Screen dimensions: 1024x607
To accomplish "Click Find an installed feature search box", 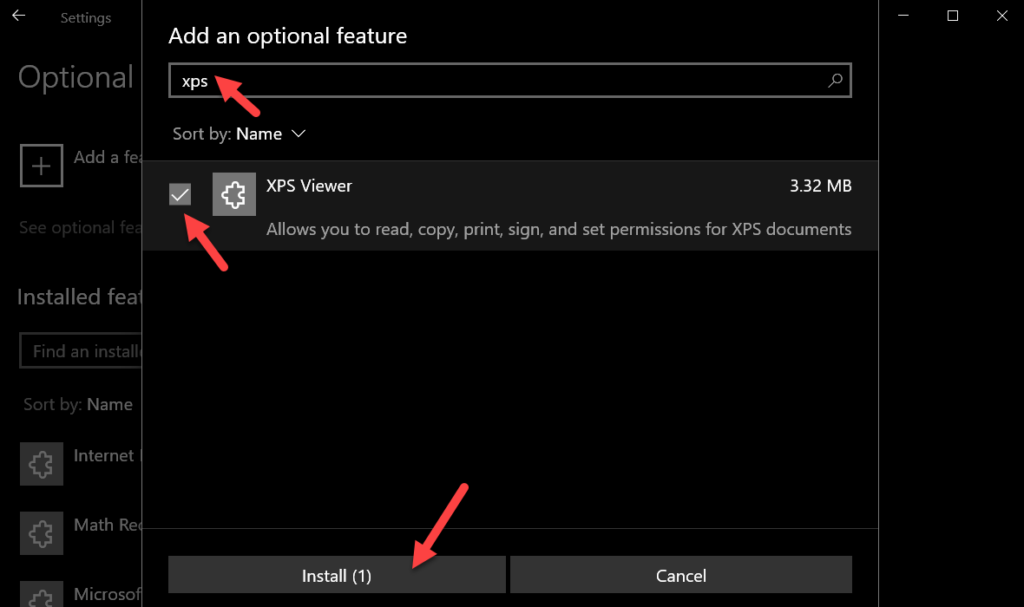I will 81,351.
